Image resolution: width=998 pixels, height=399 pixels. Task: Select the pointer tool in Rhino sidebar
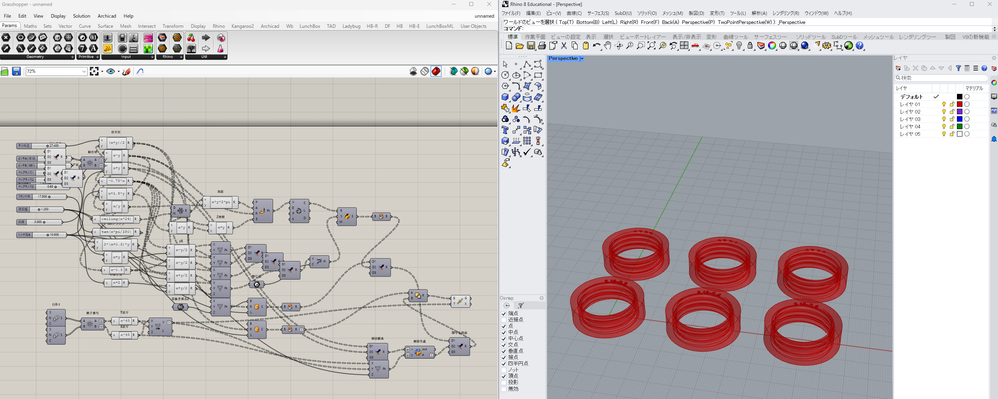point(505,64)
